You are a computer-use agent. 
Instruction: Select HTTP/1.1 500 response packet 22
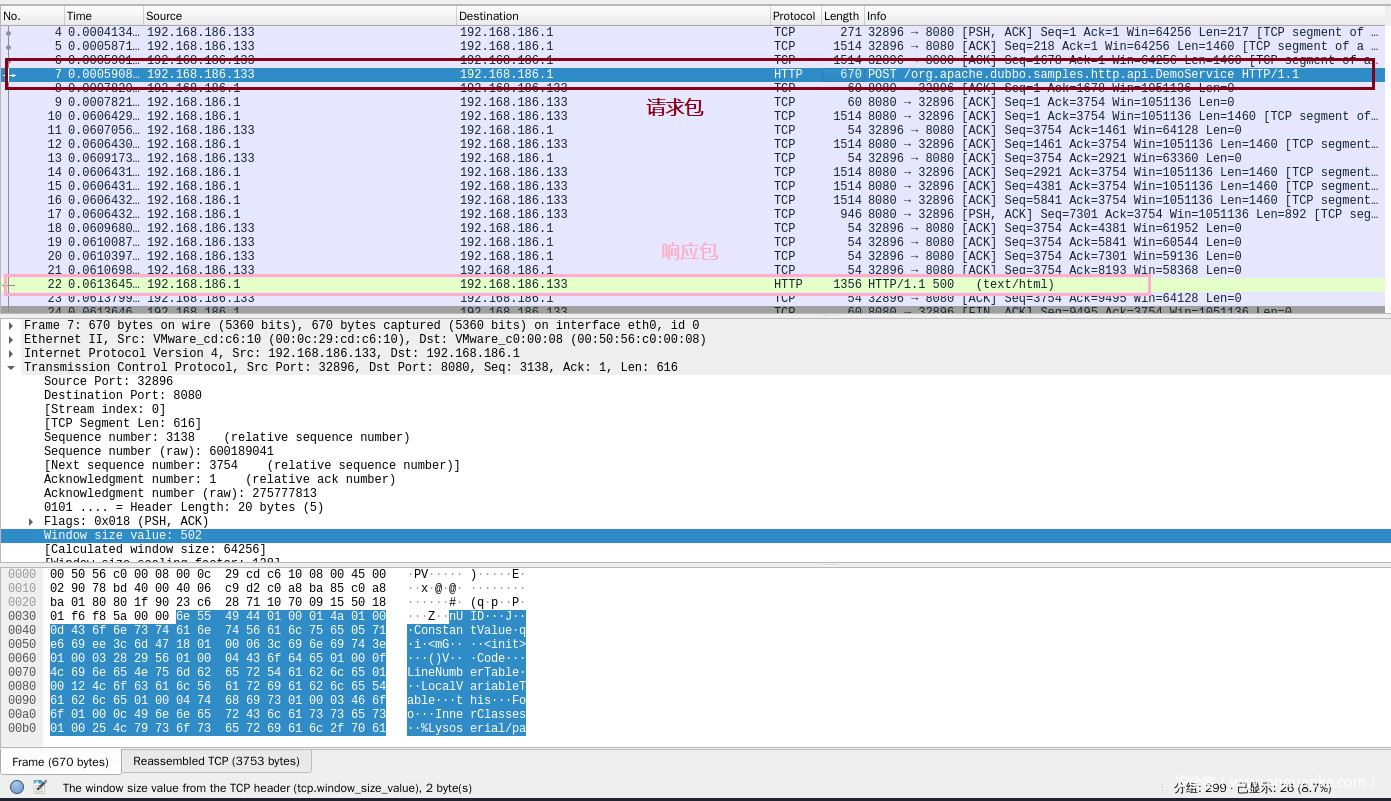600,285
